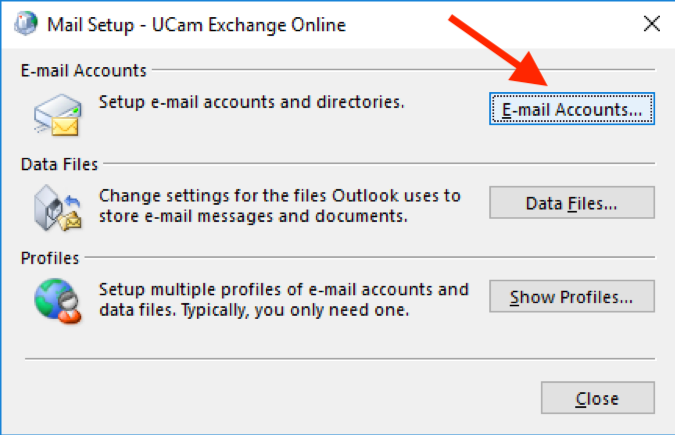This screenshot has height=435, width=675.
Task: Click the separator line beside Profiles heading
Action: coord(370,257)
